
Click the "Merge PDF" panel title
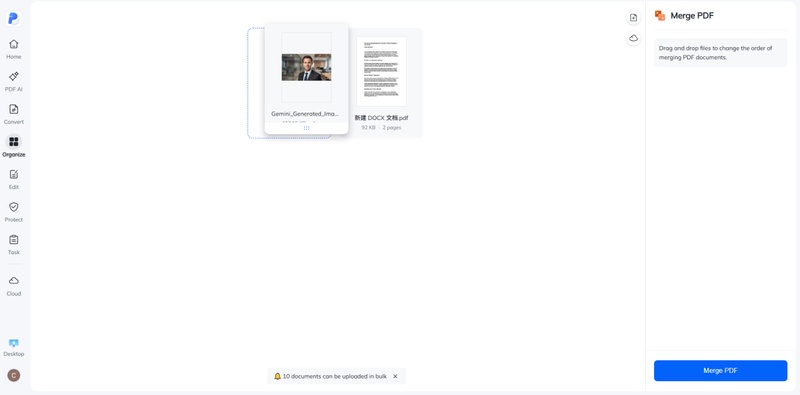tap(692, 16)
